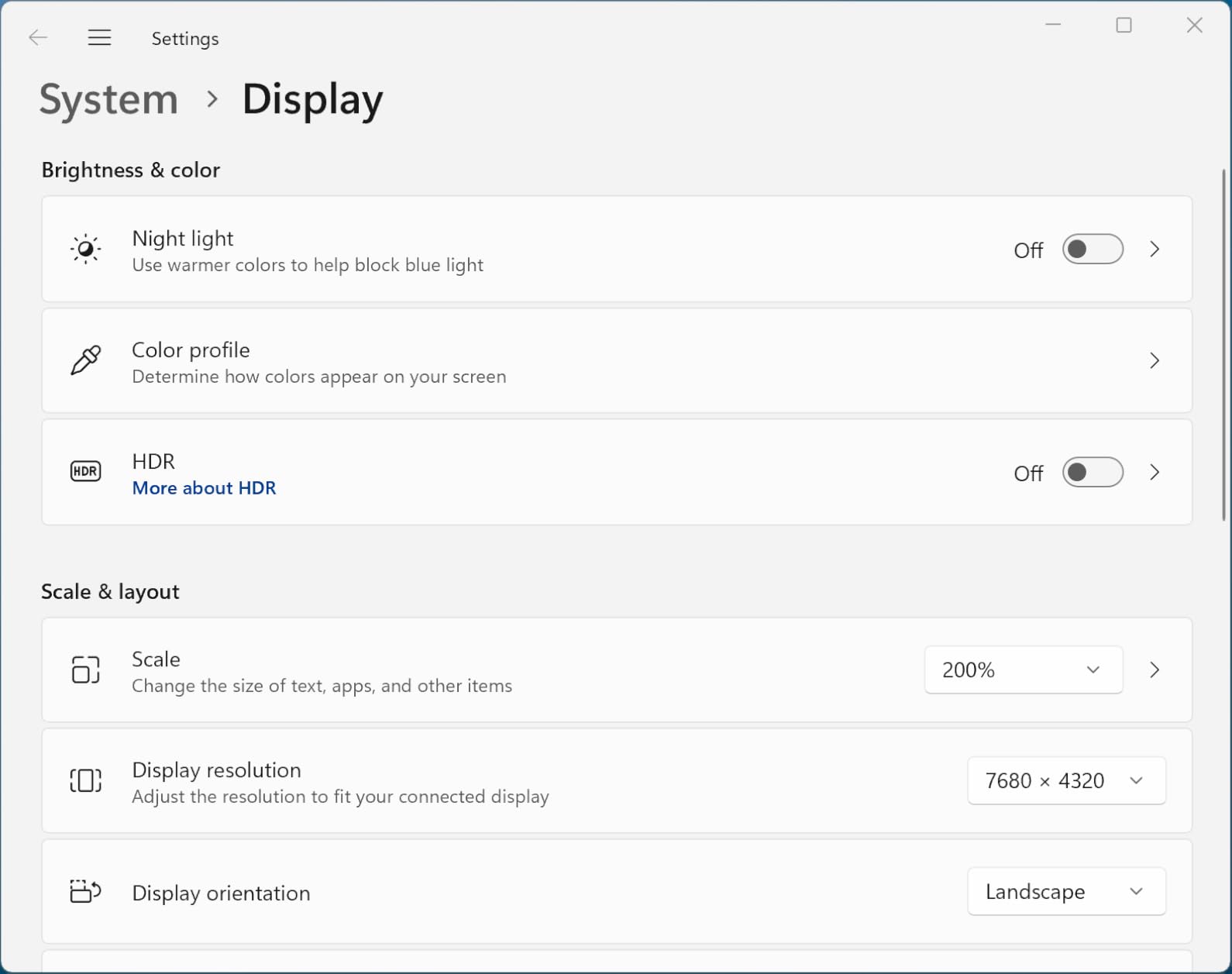Click the HDR badge icon
The image size is (1232, 974).
point(85,471)
